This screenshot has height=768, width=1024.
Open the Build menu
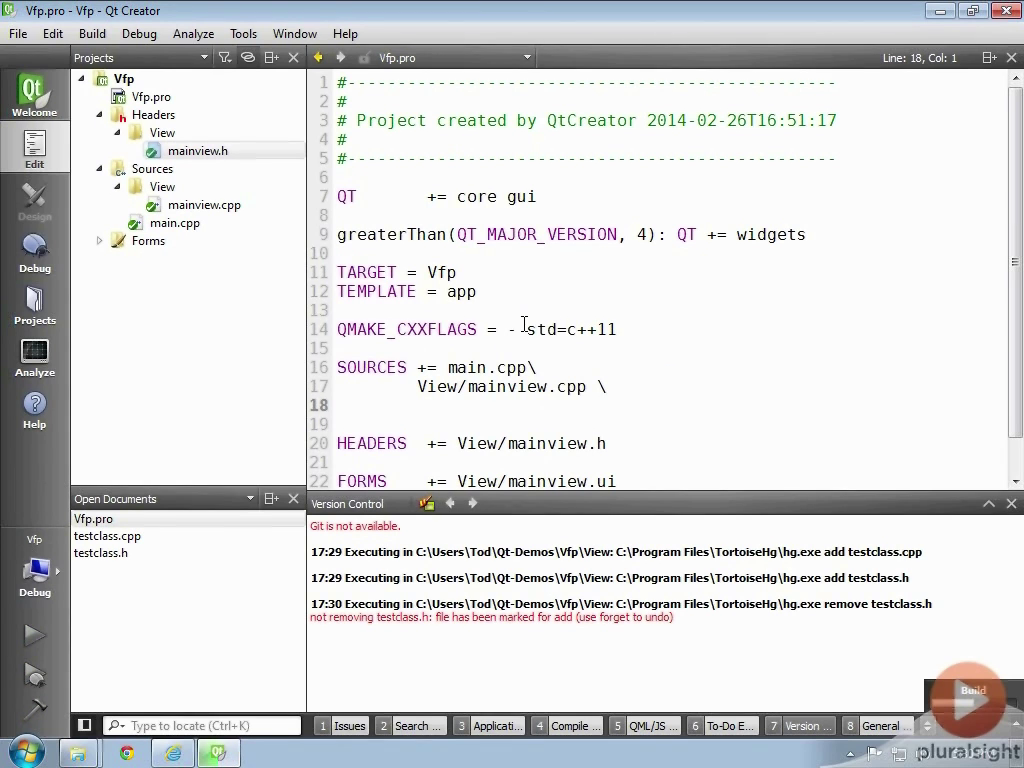point(92,33)
